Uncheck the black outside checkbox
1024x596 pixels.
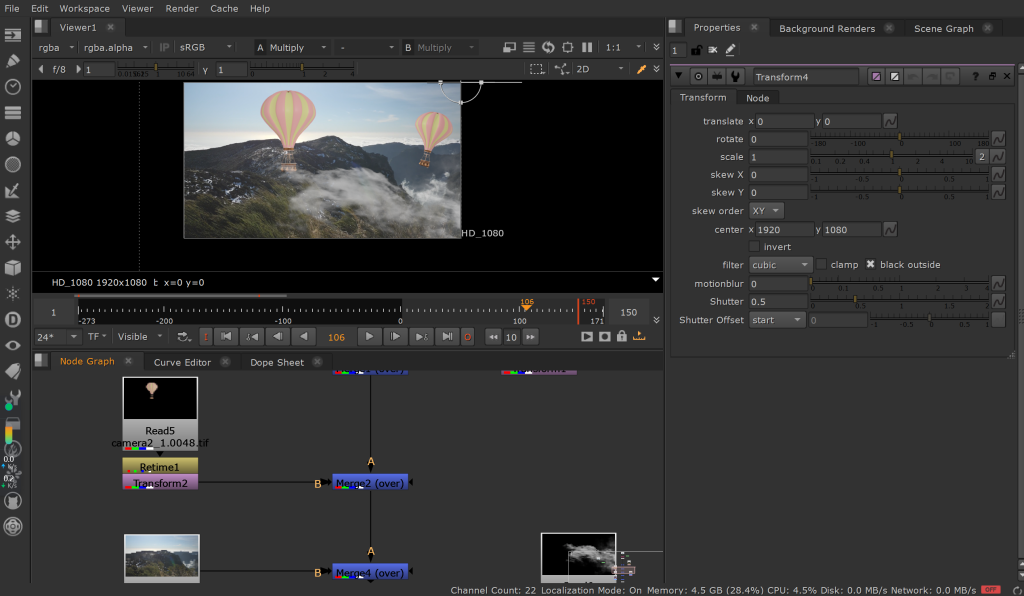(x=870, y=265)
